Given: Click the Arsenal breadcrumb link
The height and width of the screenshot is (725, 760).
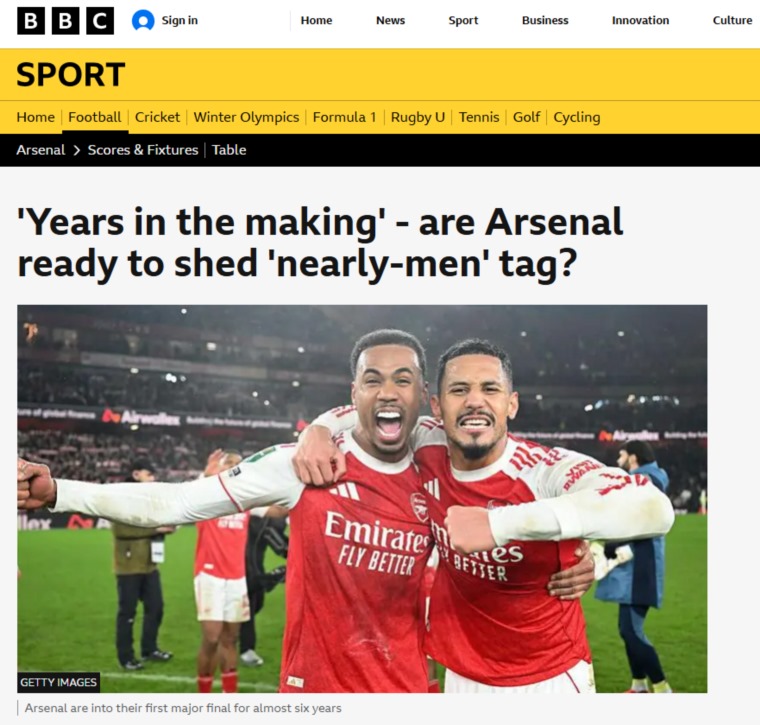Looking at the screenshot, I should click(x=41, y=150).
